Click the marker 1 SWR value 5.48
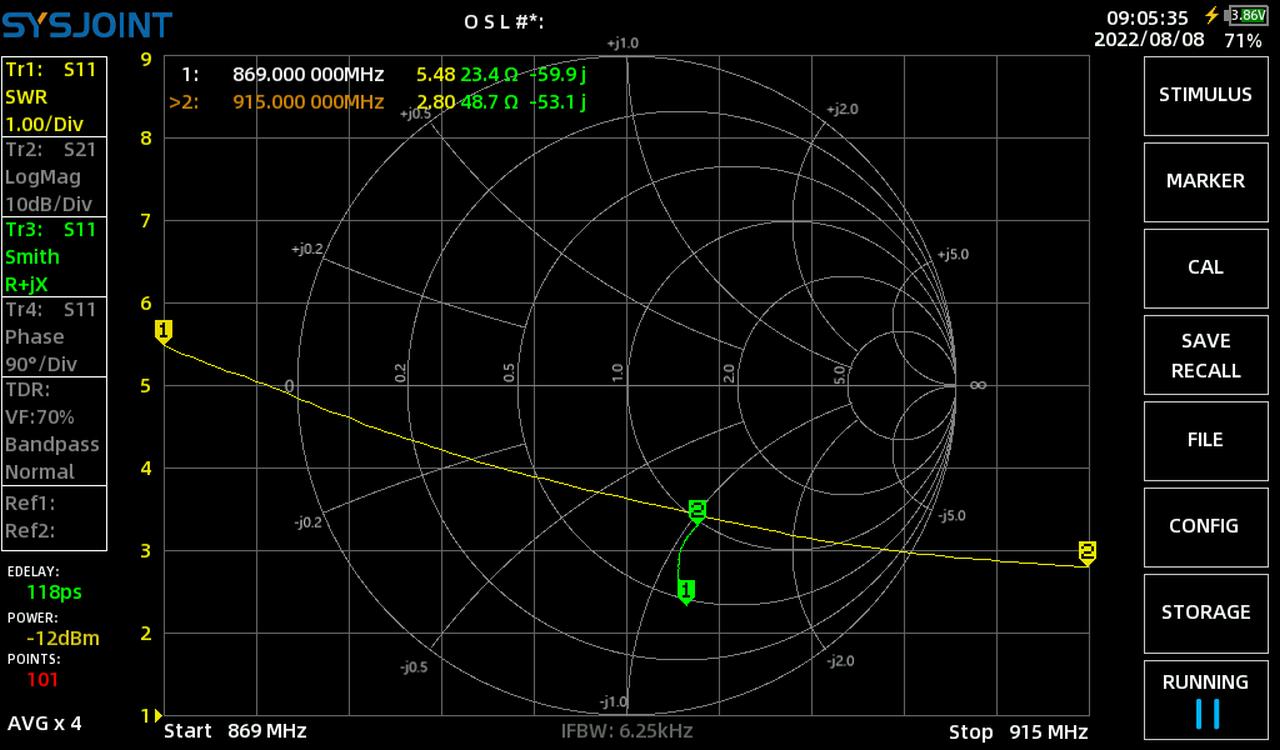This screenshot has width=1280, height=750. click(x=436, y=74)
